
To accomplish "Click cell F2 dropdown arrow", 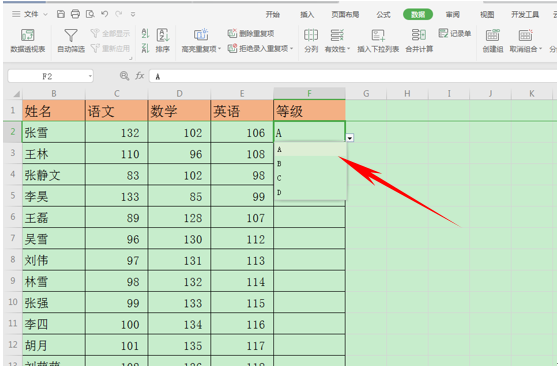I will (x=350, y=138).
